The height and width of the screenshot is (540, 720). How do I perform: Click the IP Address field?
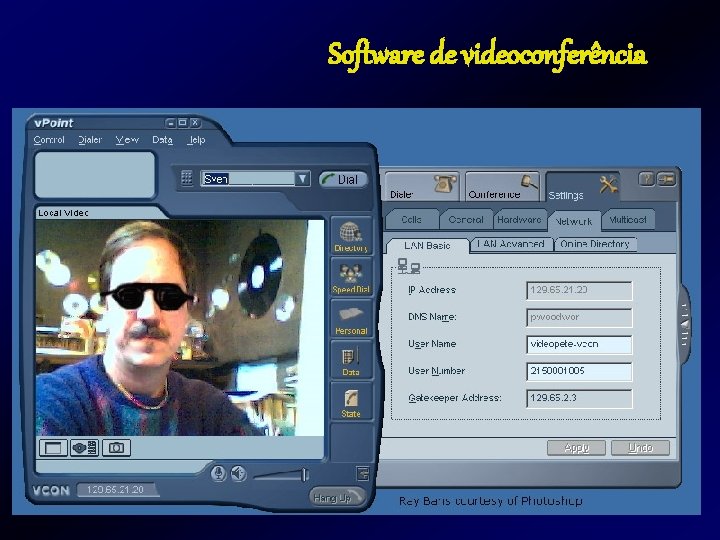pyautogui.click(x=579, y=290)
